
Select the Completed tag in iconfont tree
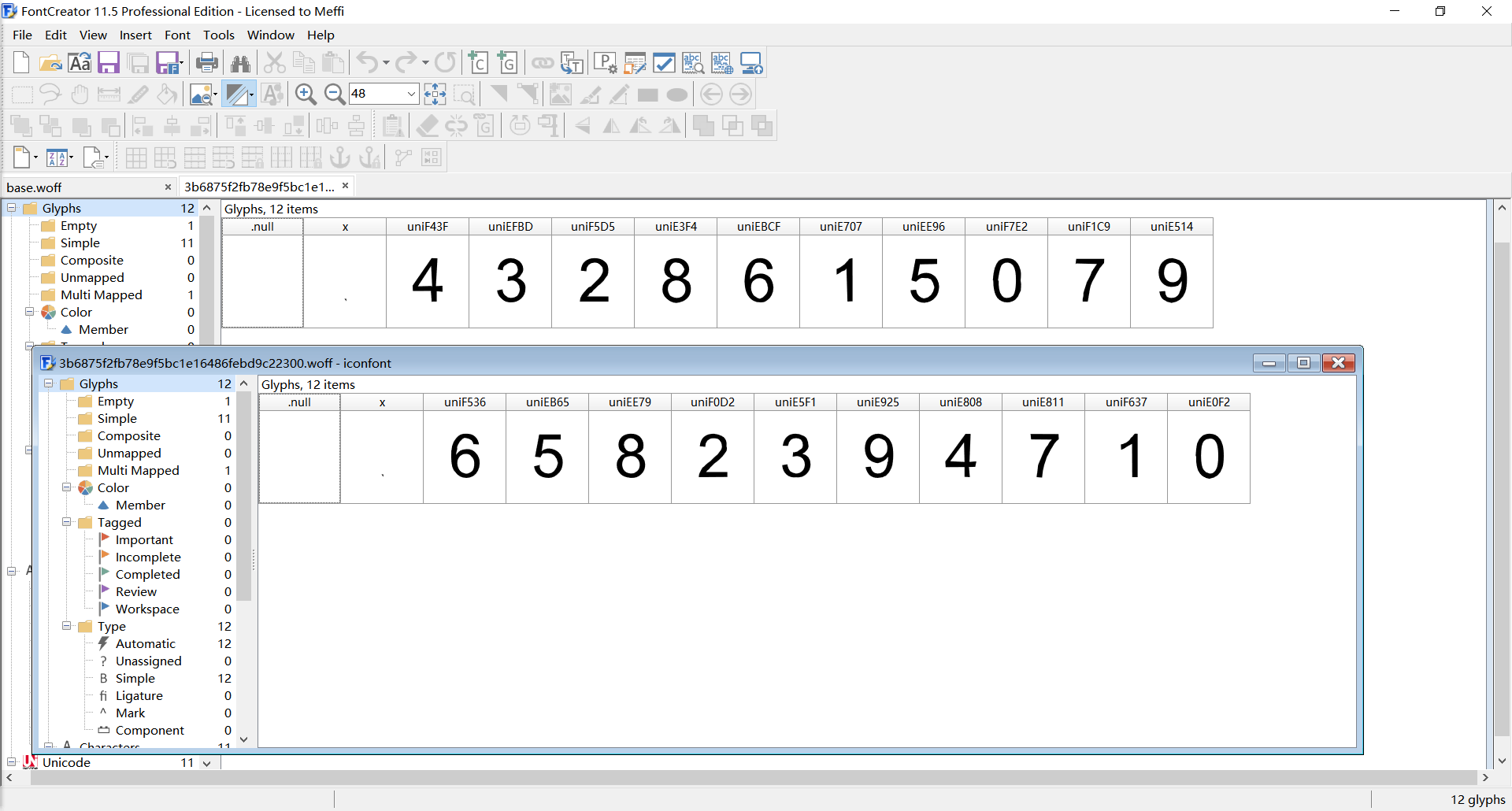[x=147, y=574]
